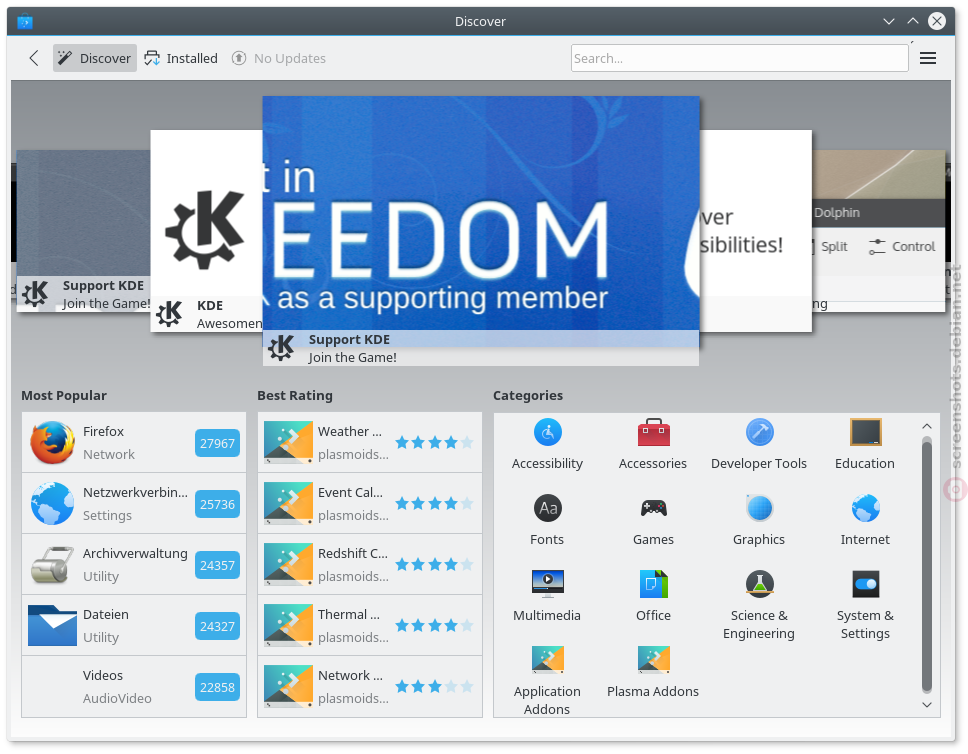968x754 pixels.
Task: Click the Redshift plasmoid icon
Action: [x=288, y=564]
